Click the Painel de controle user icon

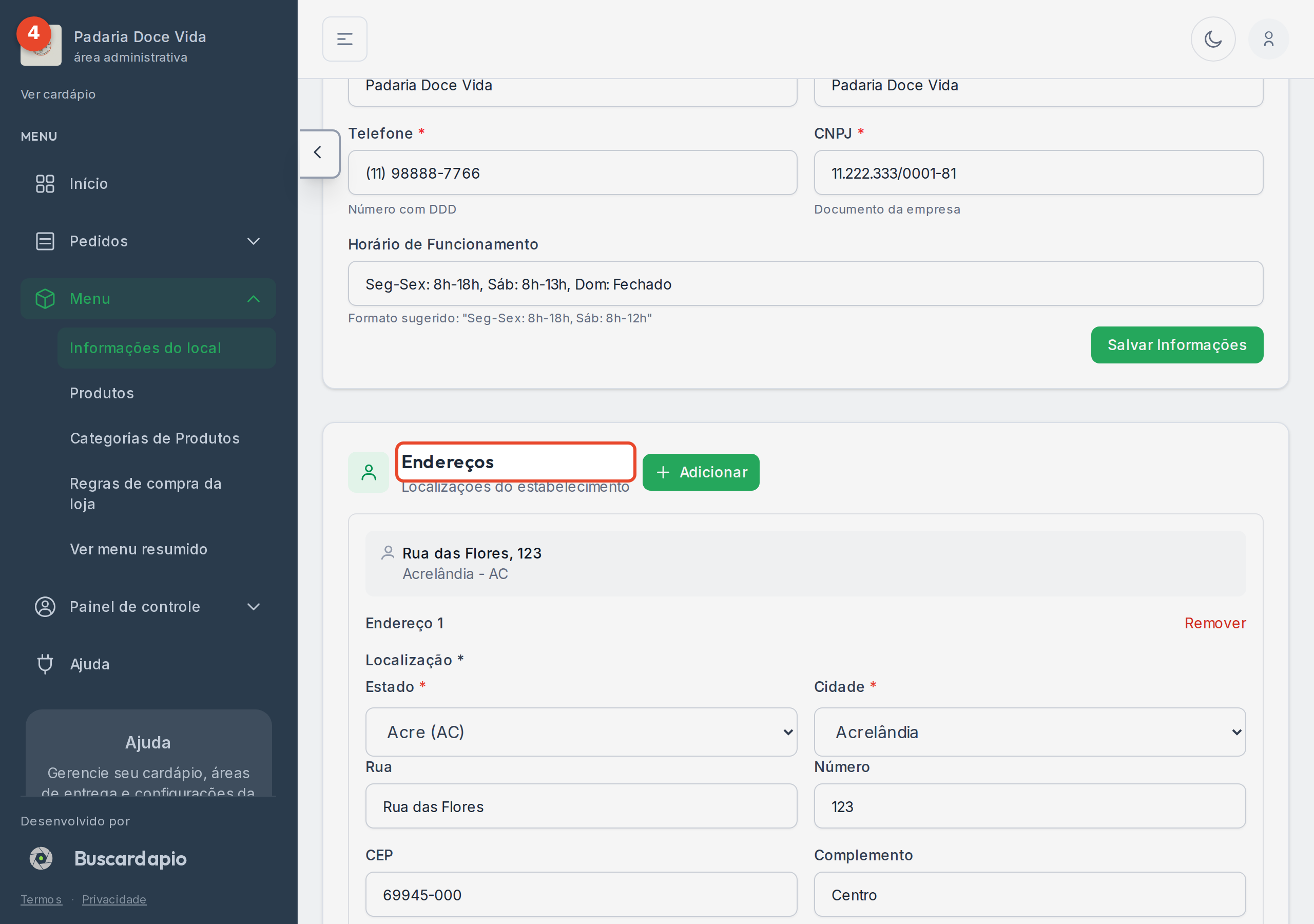pyautogui.click(x=45, y=607)
